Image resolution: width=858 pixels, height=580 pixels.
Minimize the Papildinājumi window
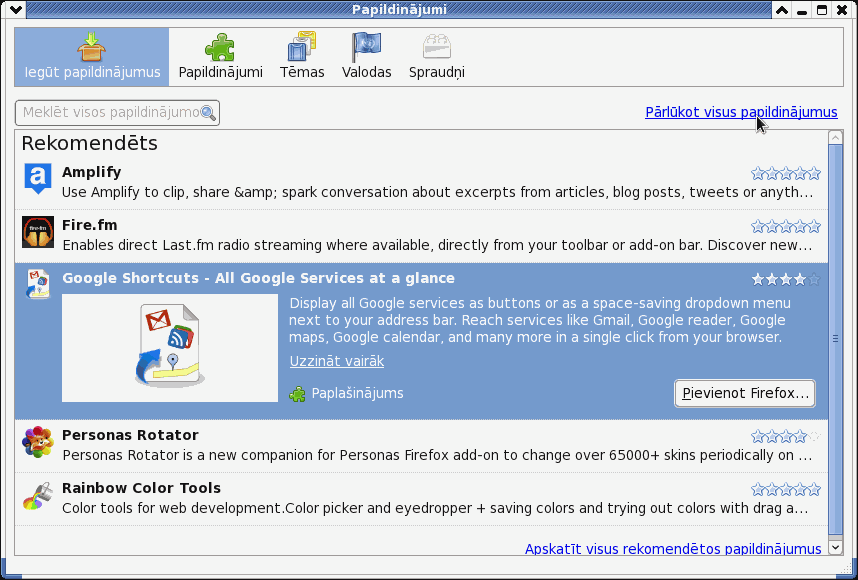click(x=802, y=10)
